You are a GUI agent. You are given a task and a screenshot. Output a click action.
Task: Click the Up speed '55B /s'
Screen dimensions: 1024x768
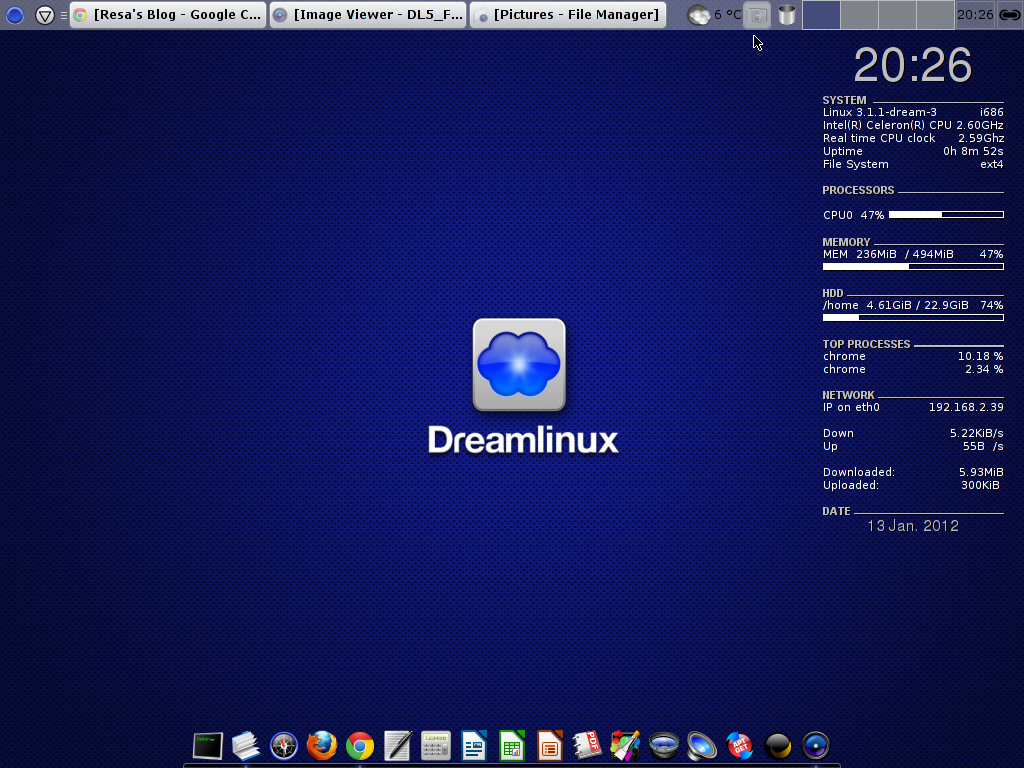pos(983,447)
